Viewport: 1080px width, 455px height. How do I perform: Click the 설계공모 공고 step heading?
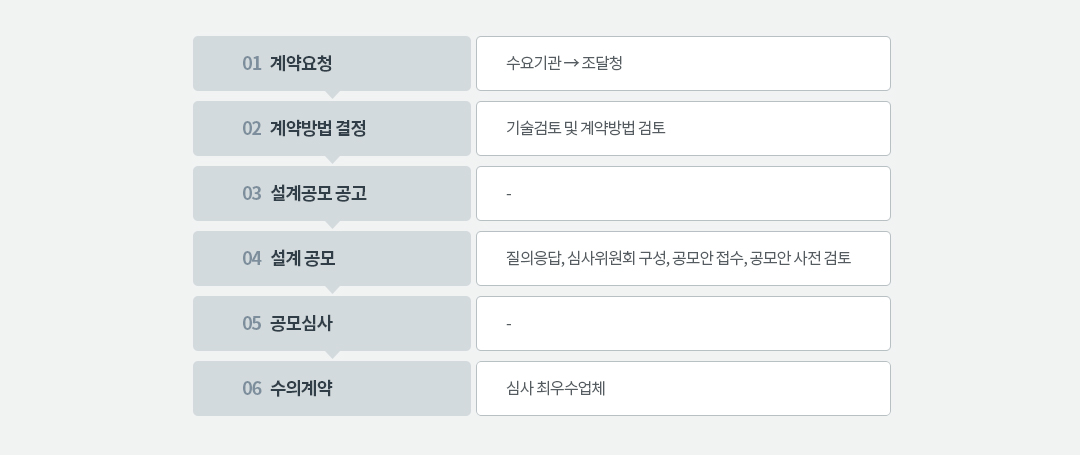(318, 193)
